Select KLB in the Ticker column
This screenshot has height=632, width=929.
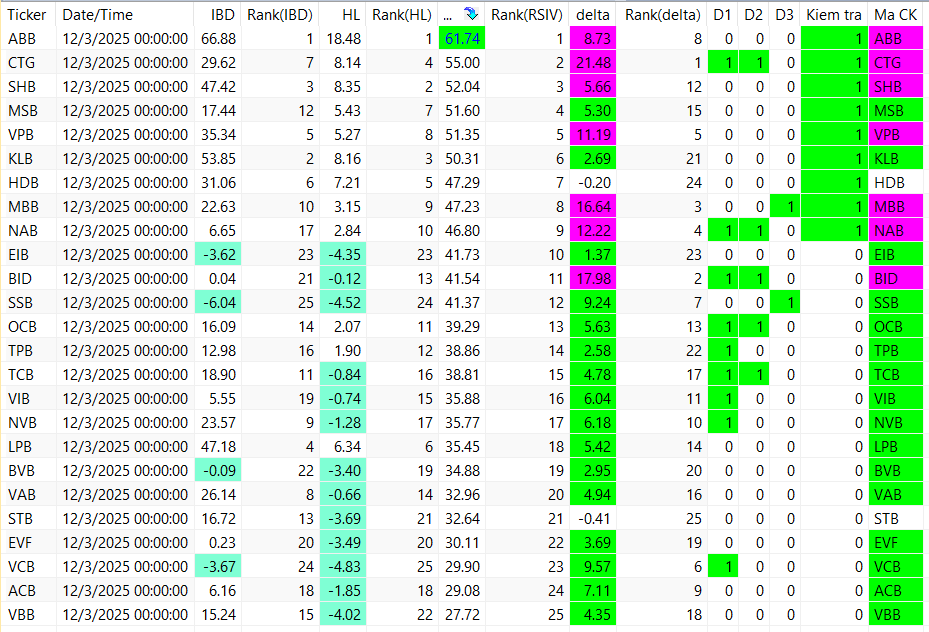(x=21, y=159)
